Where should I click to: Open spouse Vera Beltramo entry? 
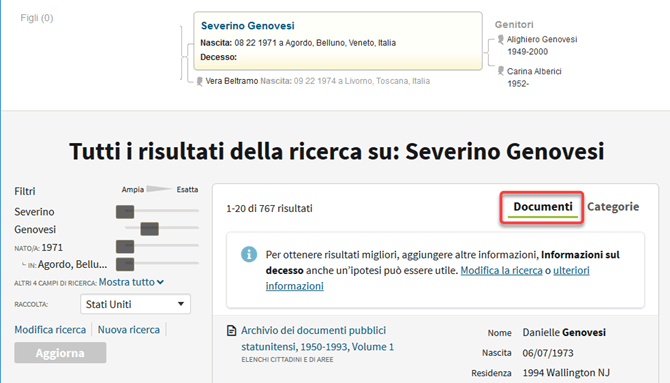coord(232,81)
